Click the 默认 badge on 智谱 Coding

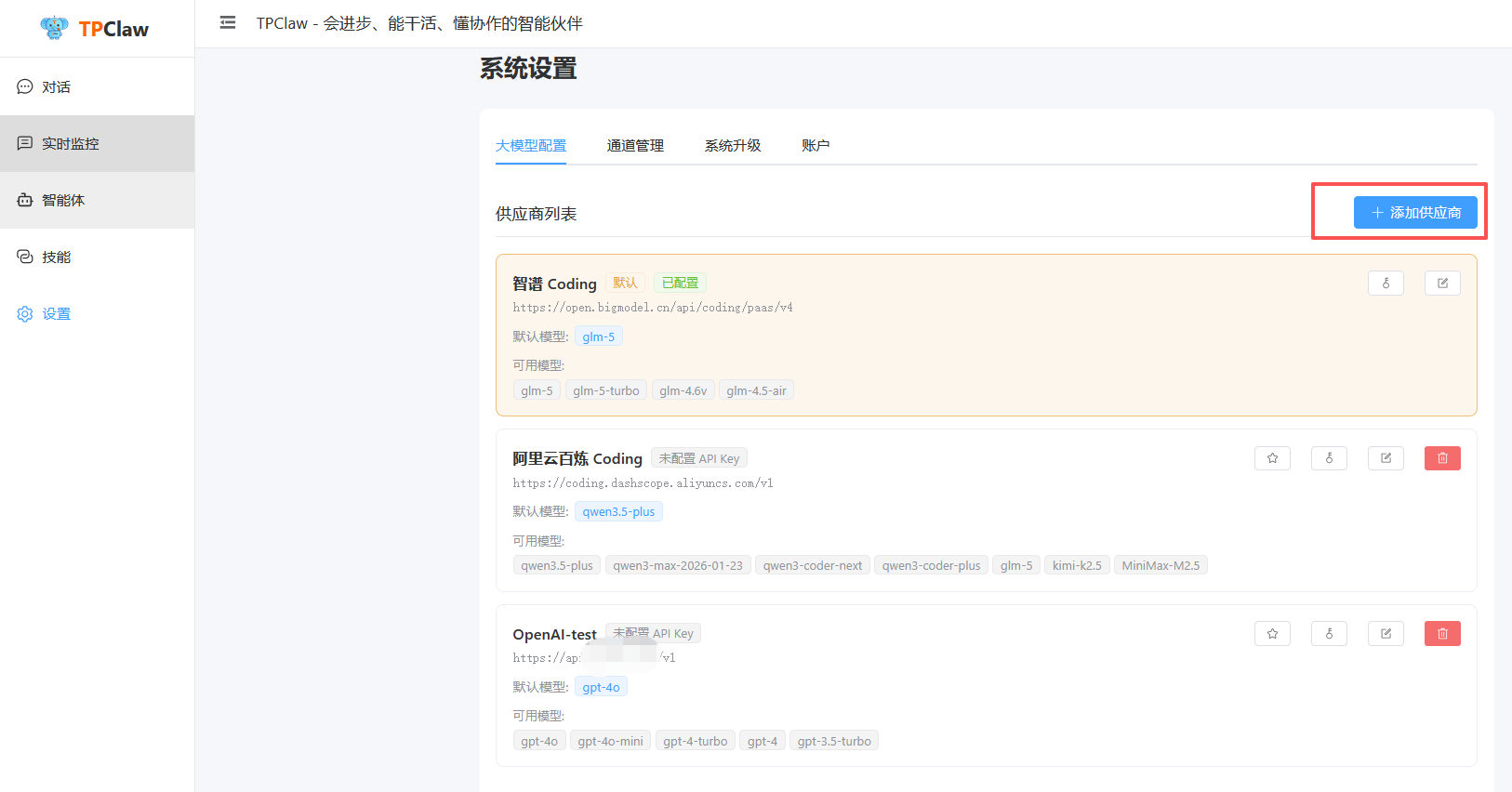(x=625, y=283)
